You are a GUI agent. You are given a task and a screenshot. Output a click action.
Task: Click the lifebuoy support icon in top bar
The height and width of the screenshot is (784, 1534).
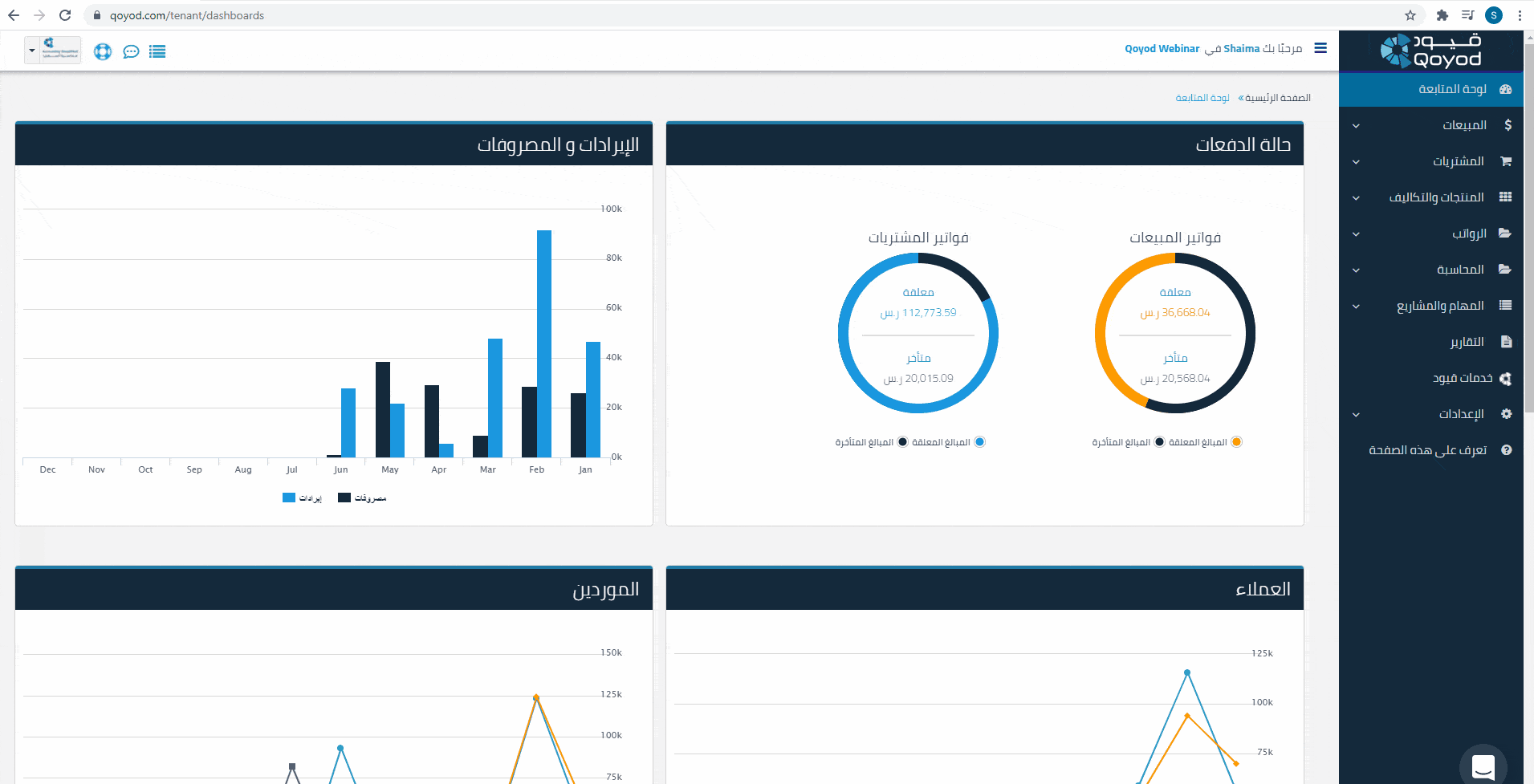pos(103,51)
